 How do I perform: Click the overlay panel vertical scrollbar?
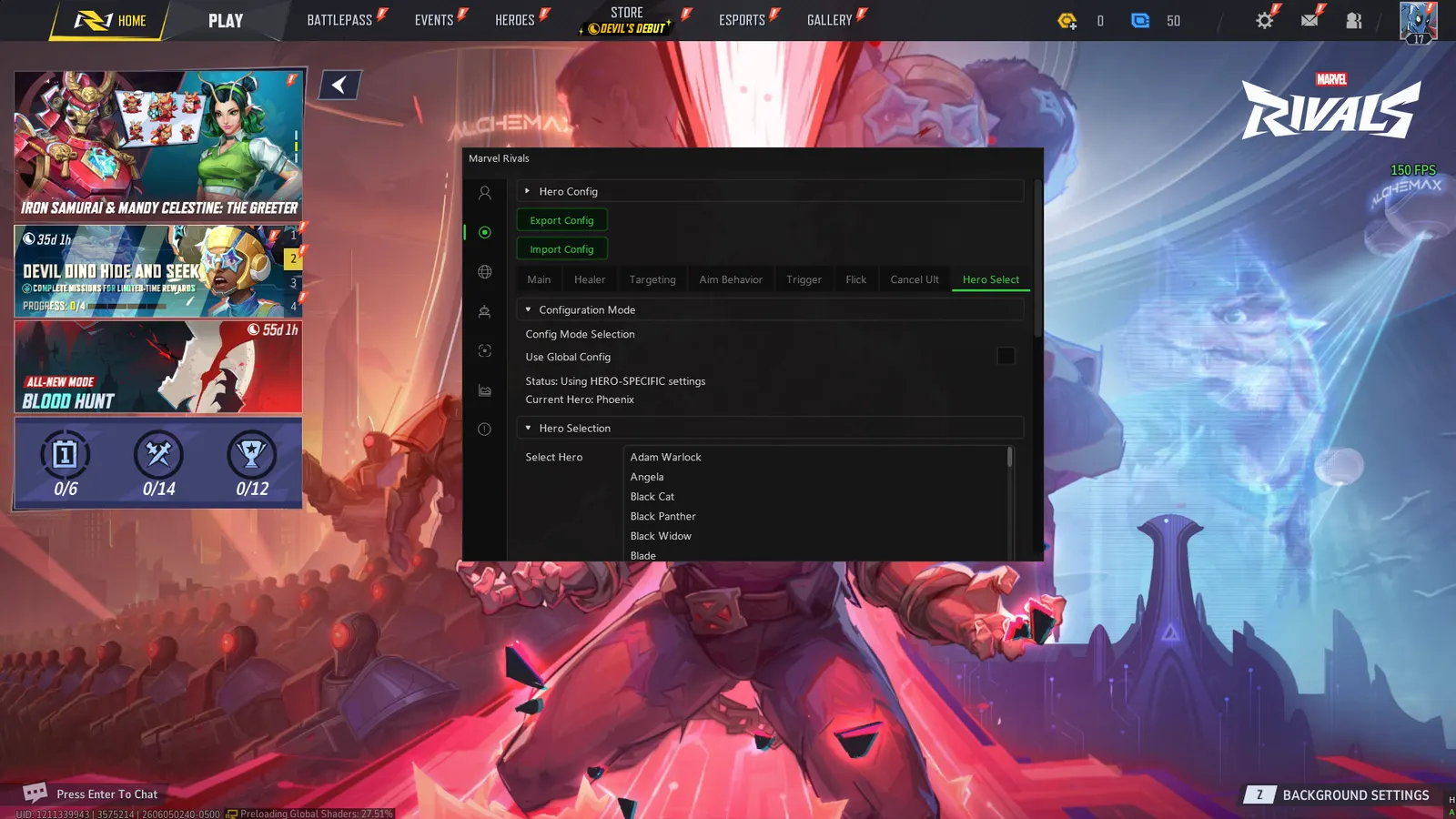[1037, 259]
